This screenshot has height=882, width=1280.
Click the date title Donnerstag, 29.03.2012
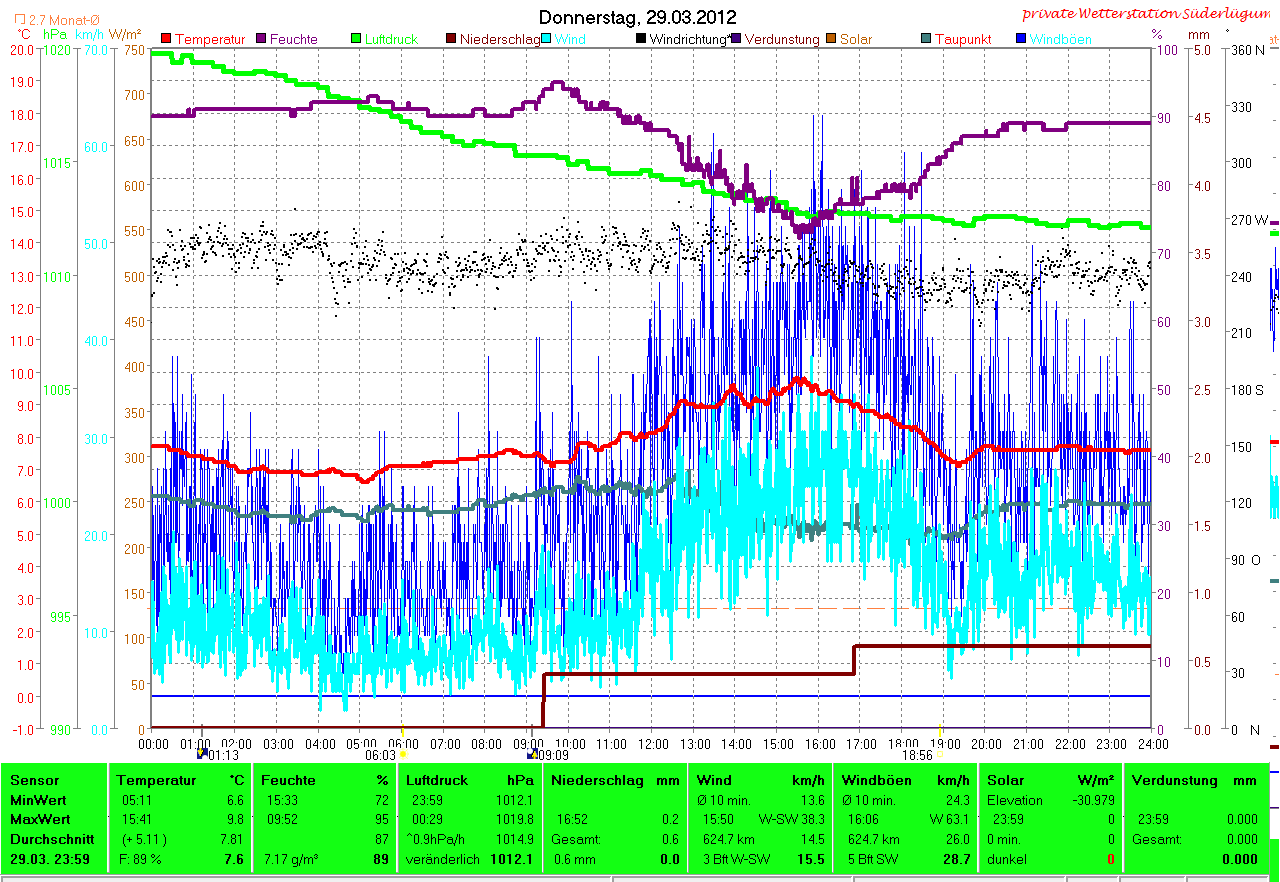[x=637, y=17]
